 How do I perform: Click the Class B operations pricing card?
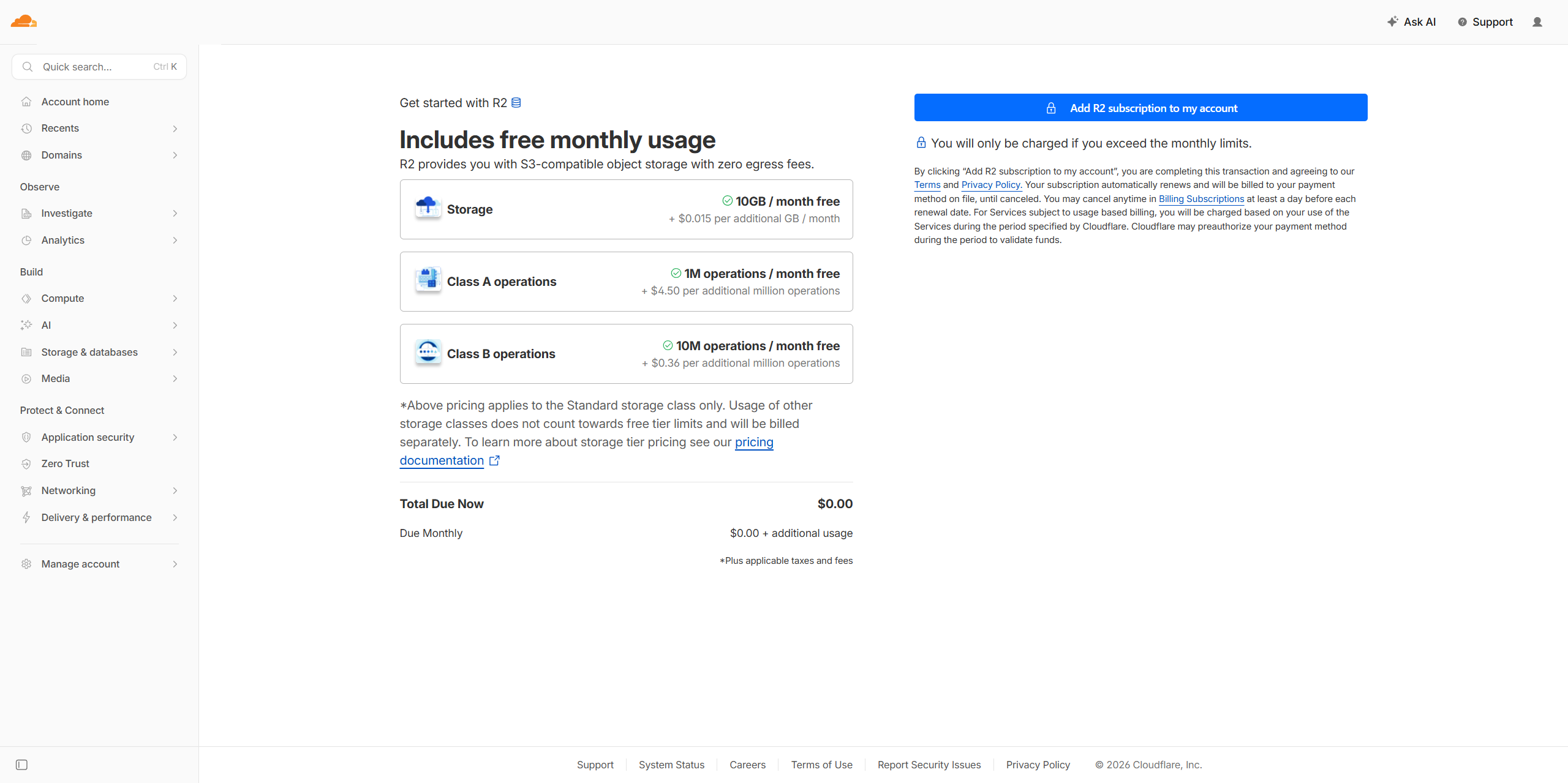pyautogui.click(x=626, y=354)
